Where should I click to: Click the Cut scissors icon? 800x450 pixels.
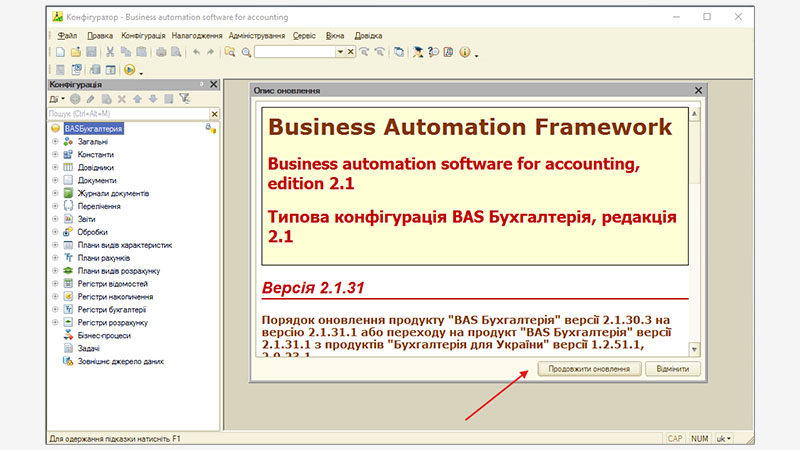[x=109, y=51]
